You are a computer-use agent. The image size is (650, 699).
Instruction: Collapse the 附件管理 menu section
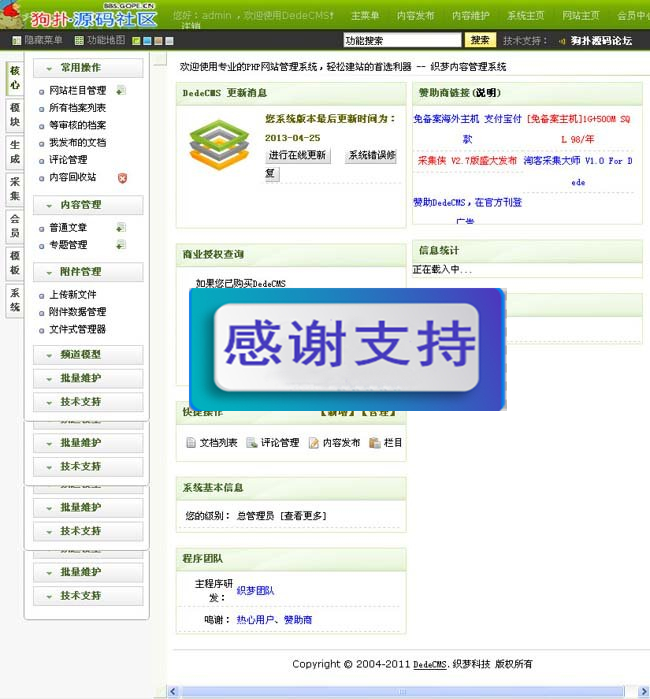(x=88, y=272)
